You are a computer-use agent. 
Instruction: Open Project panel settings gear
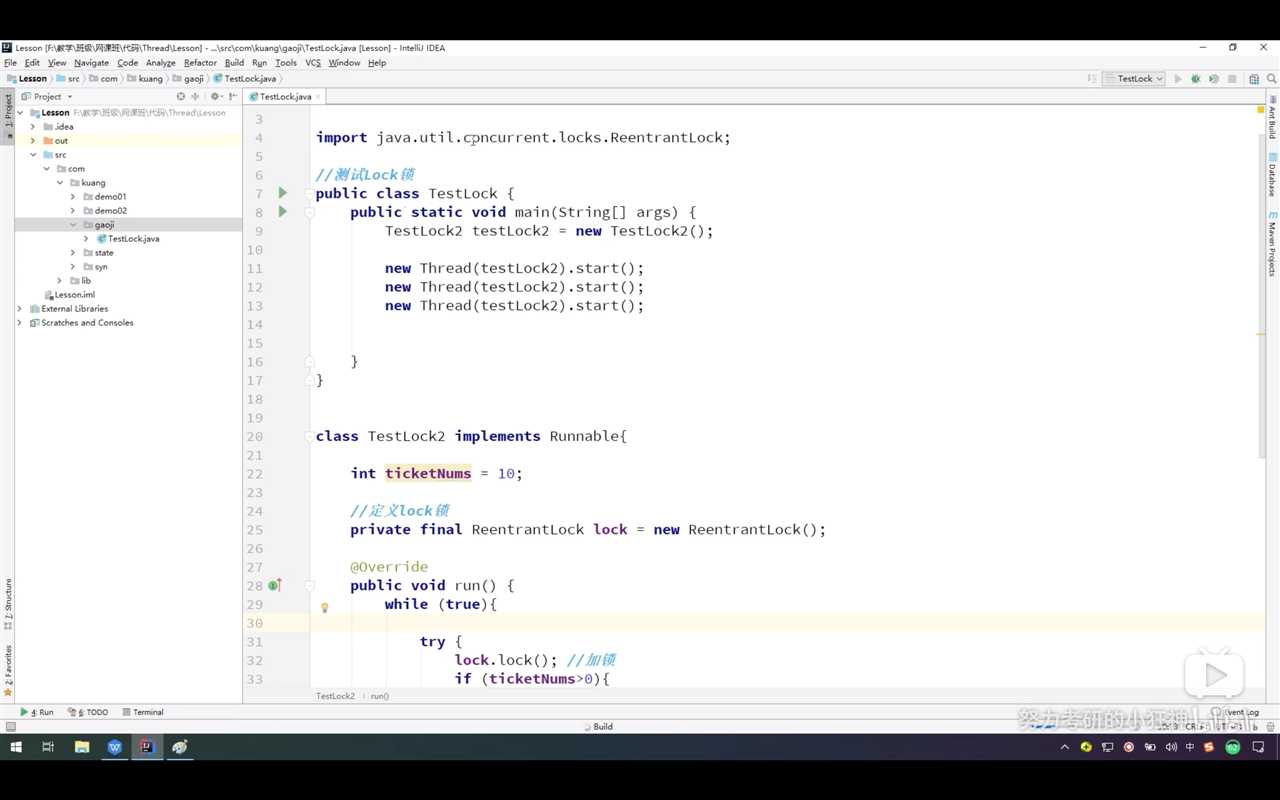[x=215, y=97]
